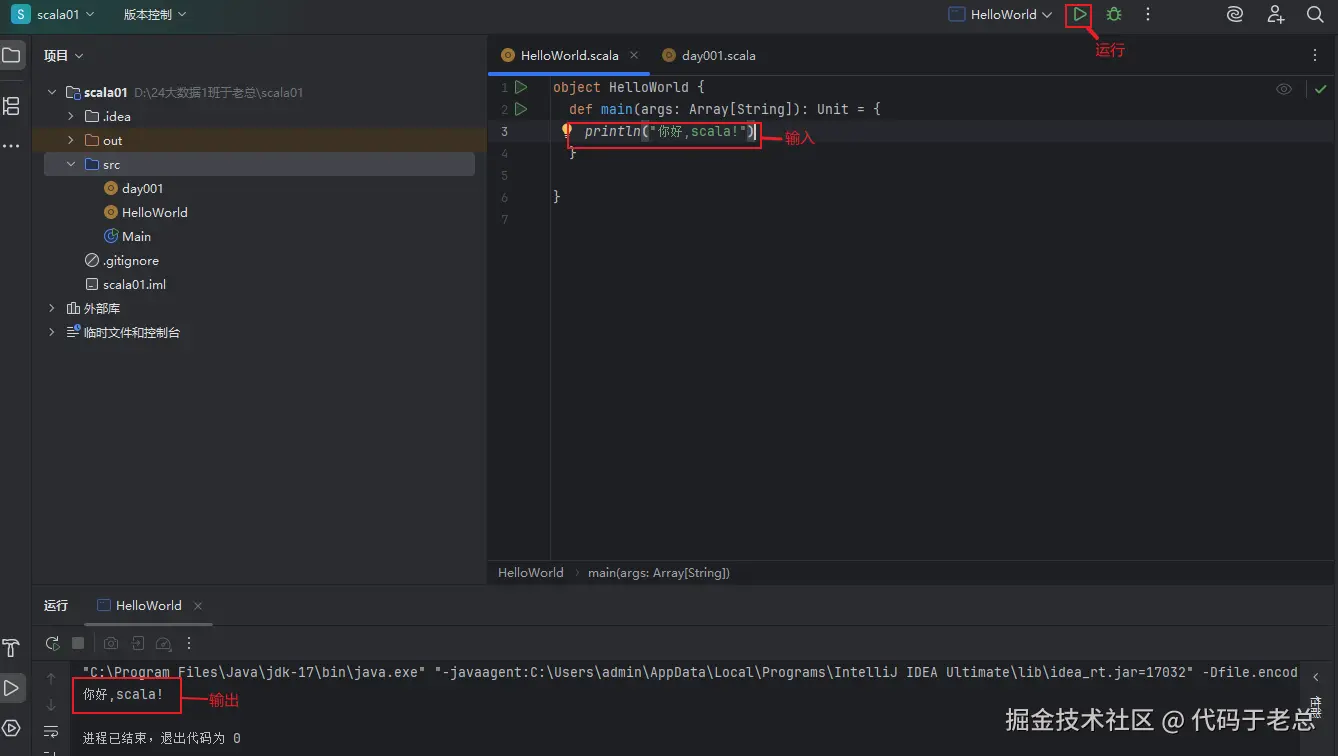Collapse the src folder
Viewport: 1338px width, 756px height.
click(x=71, y=164)
